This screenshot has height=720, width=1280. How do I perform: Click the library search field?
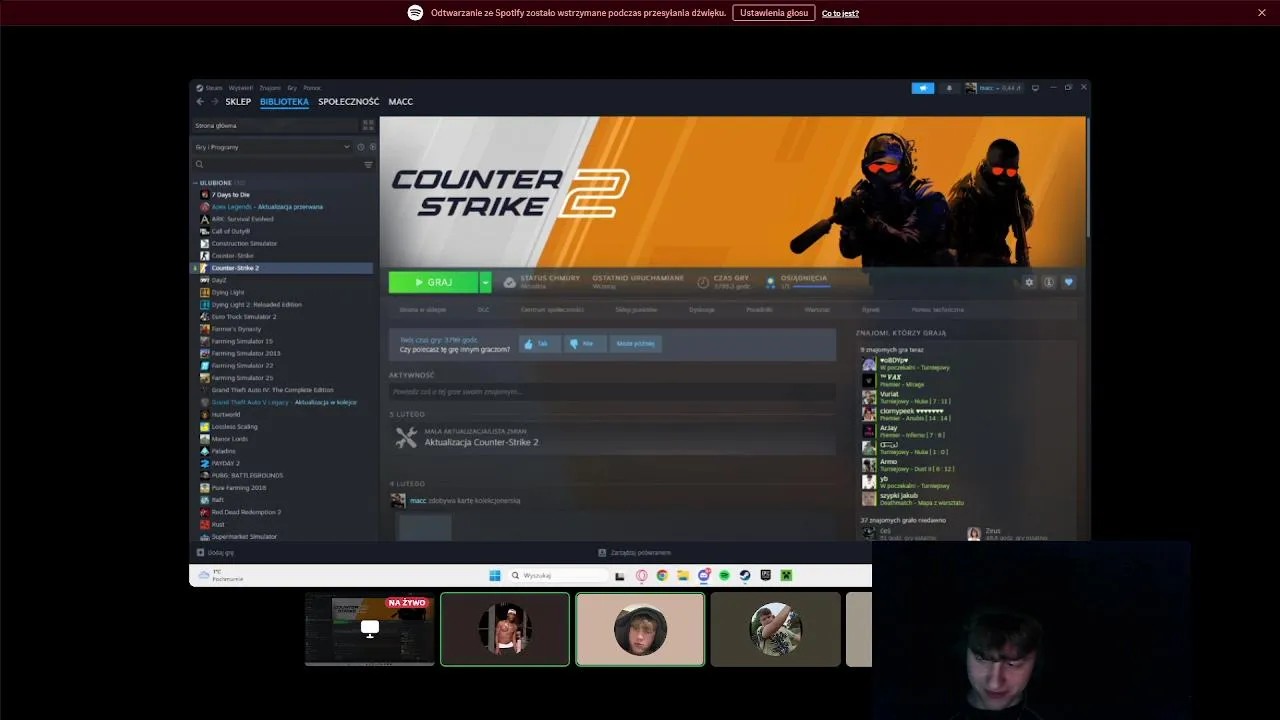pos(277,165)
